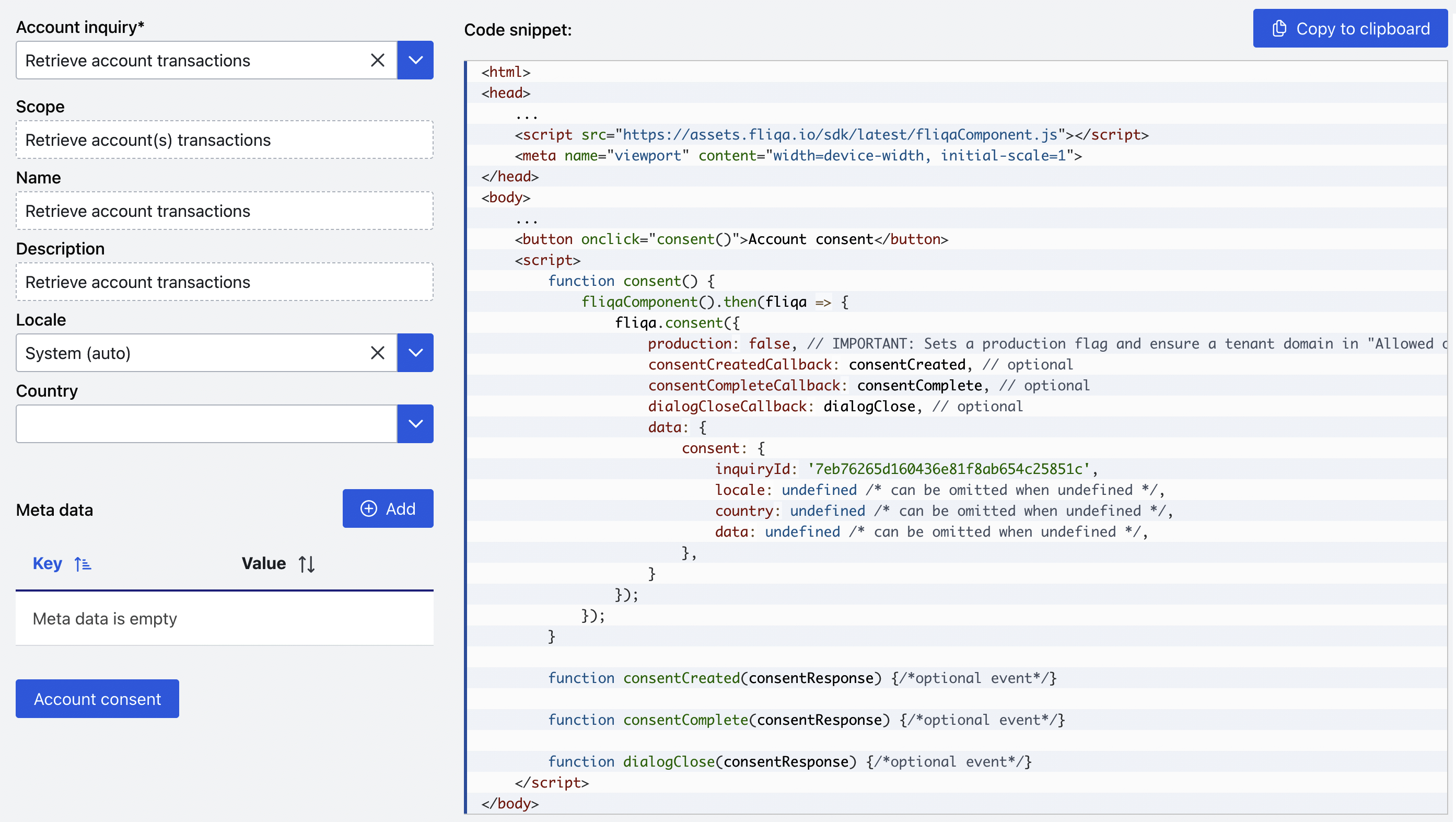
Task: Click the Account consent button
Action: tap(97, 699)
